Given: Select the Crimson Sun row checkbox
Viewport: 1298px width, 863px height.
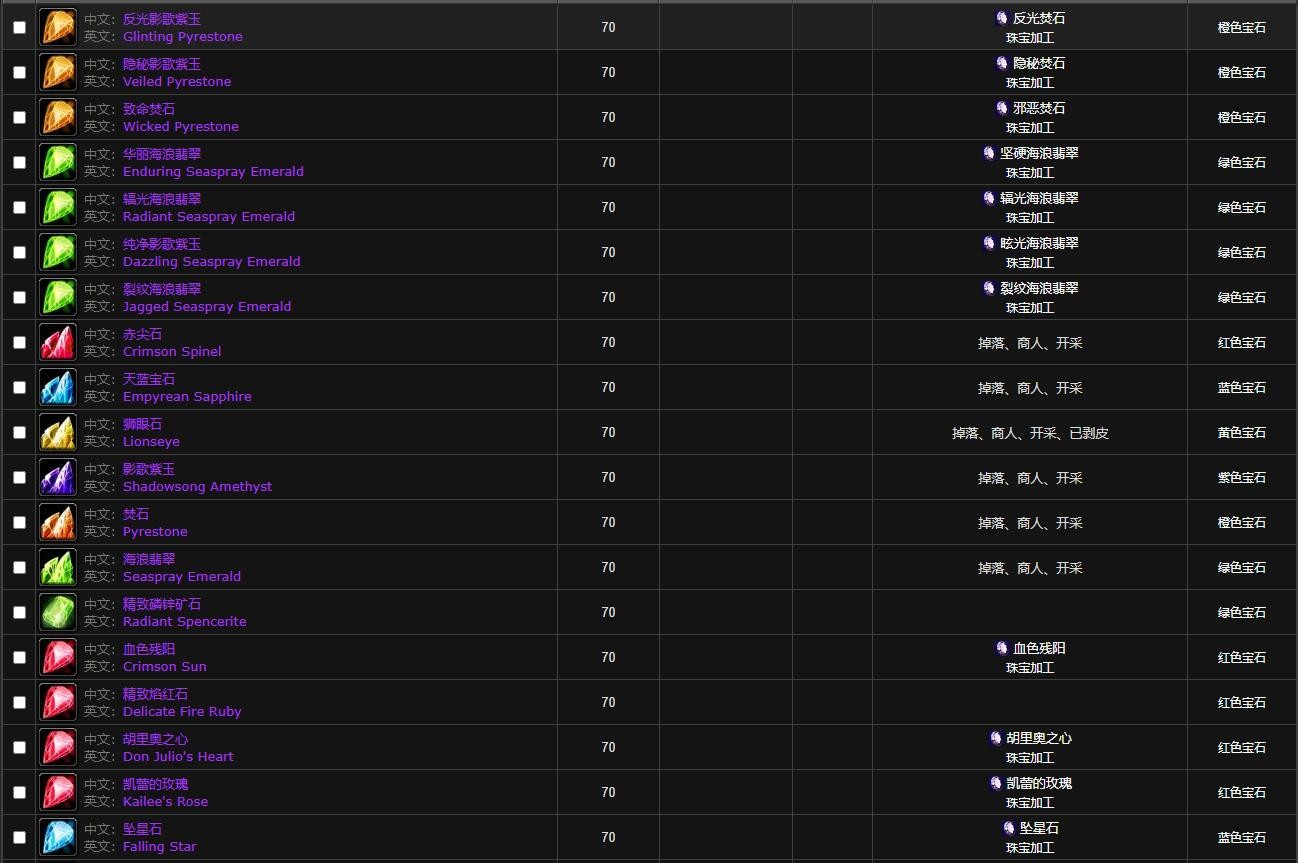Looking at the screenshot, I should (19, 657).
